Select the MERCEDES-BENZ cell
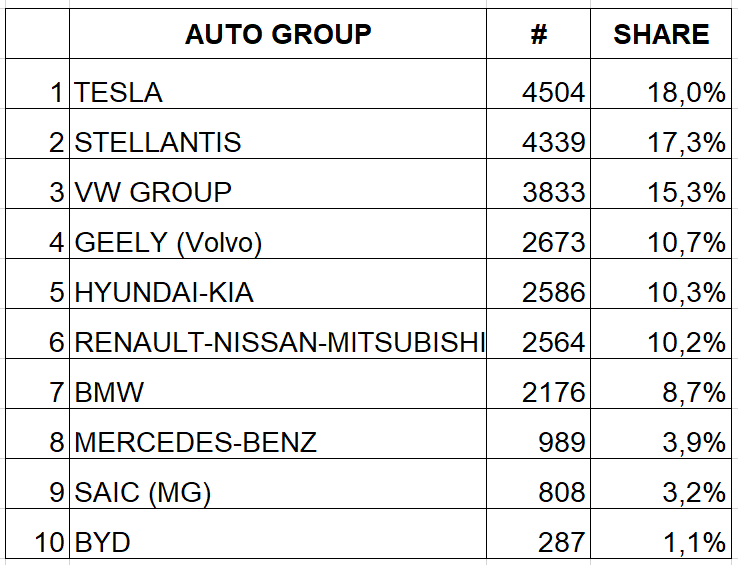 [x=278, y=434]
